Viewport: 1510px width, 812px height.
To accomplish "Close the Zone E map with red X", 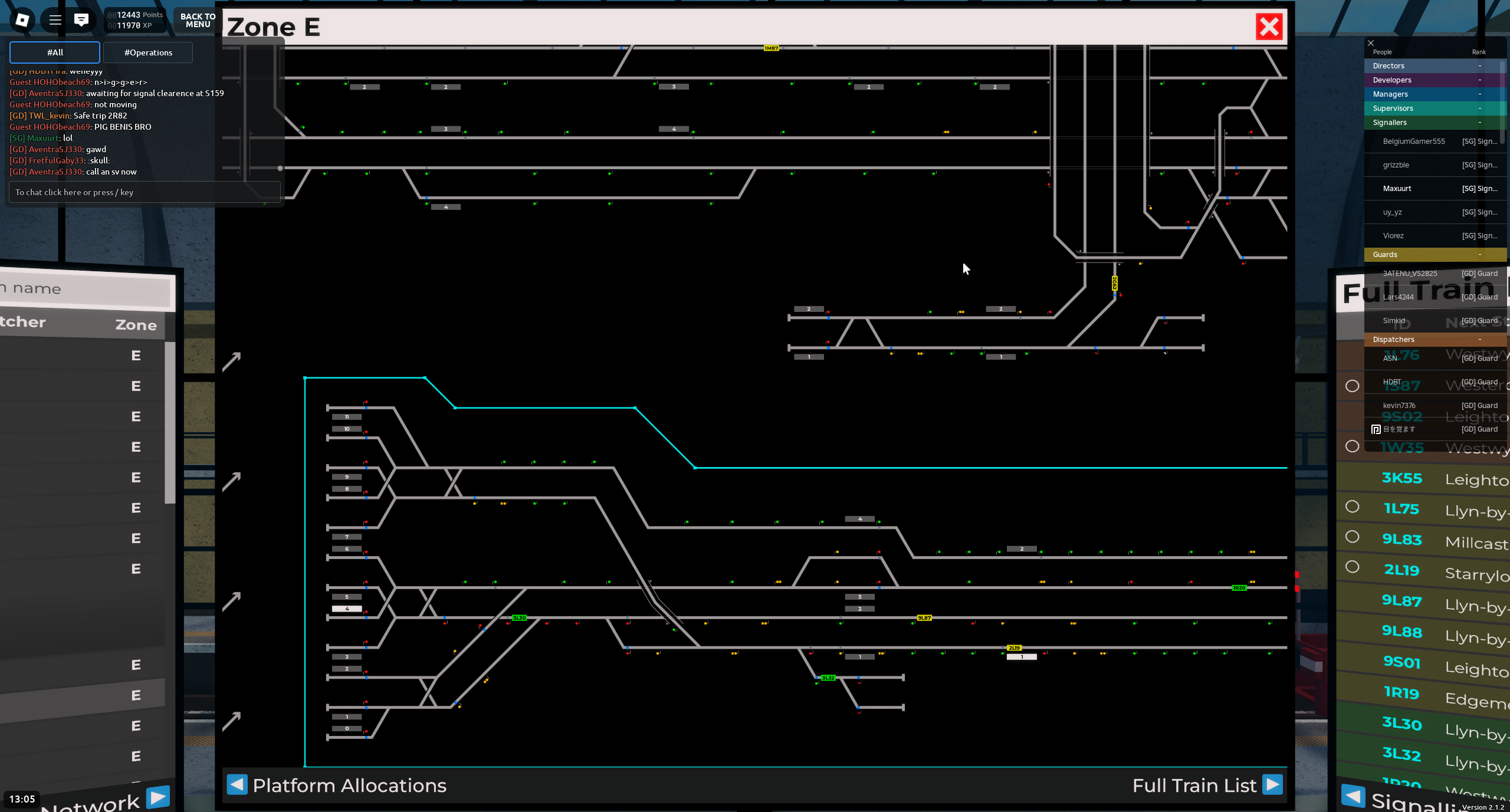I will [1269, 27].
